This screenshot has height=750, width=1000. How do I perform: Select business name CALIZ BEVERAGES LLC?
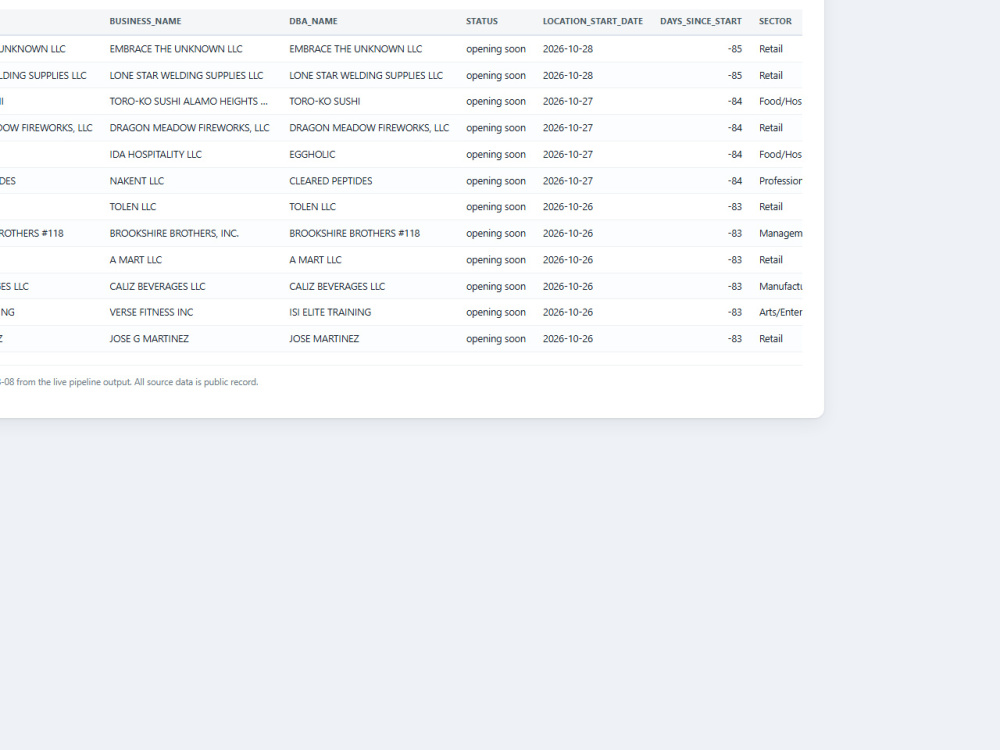tap(158, 286)
